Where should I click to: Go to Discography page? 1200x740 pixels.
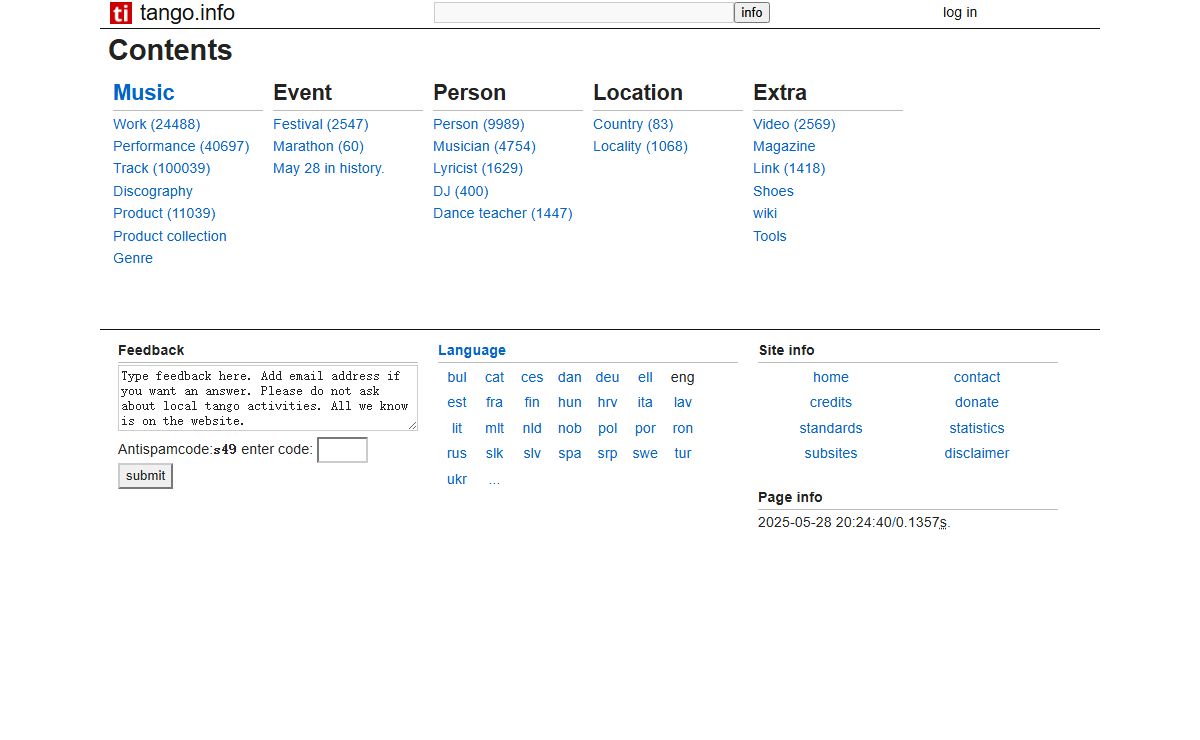tap(153, 191)
